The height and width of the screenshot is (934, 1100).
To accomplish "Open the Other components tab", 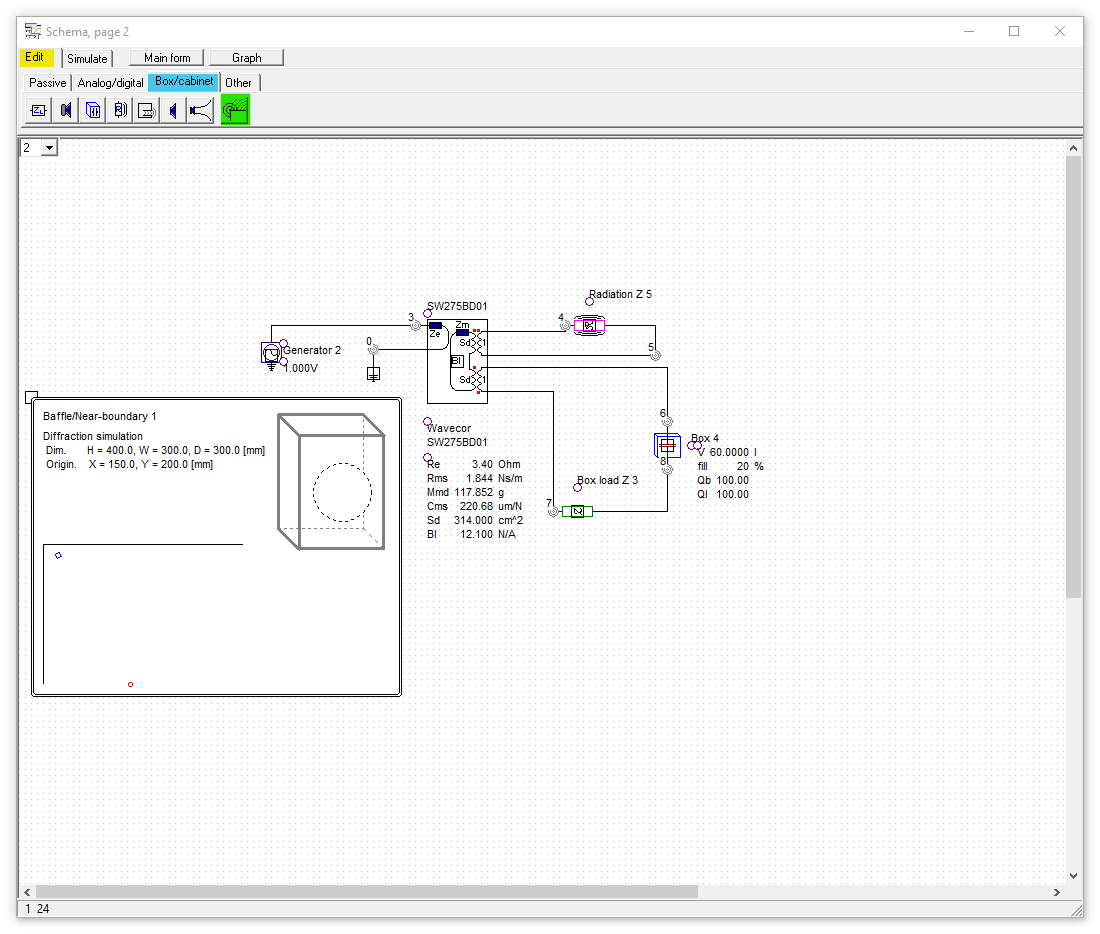I will coord(238,83).
